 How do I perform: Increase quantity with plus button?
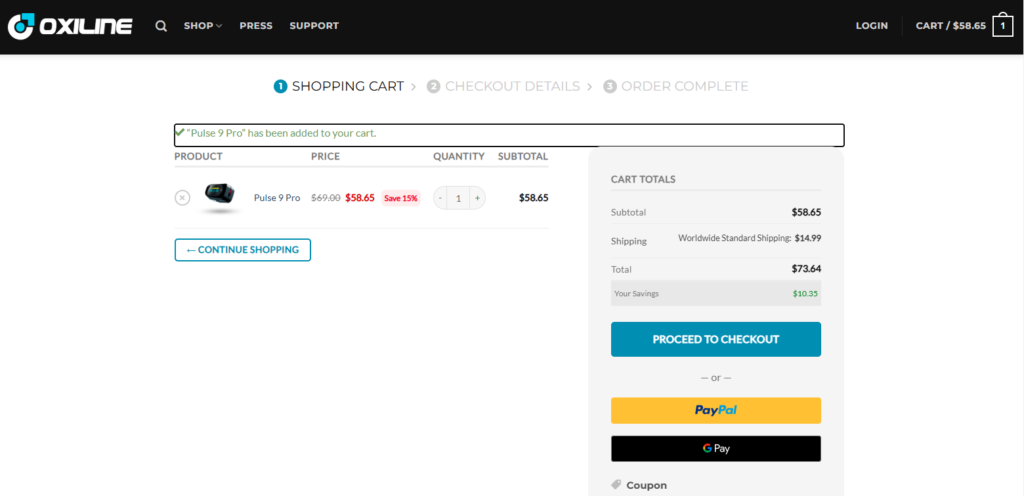(477, 198)
